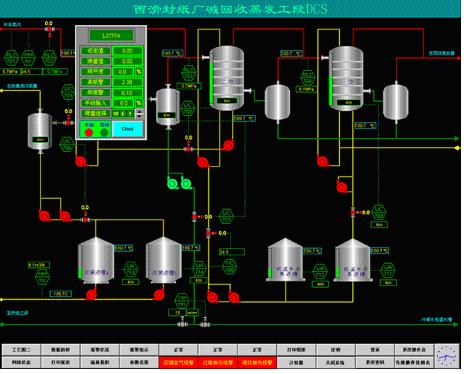Click the green auto-mode indicator in the controller popup

105,132
